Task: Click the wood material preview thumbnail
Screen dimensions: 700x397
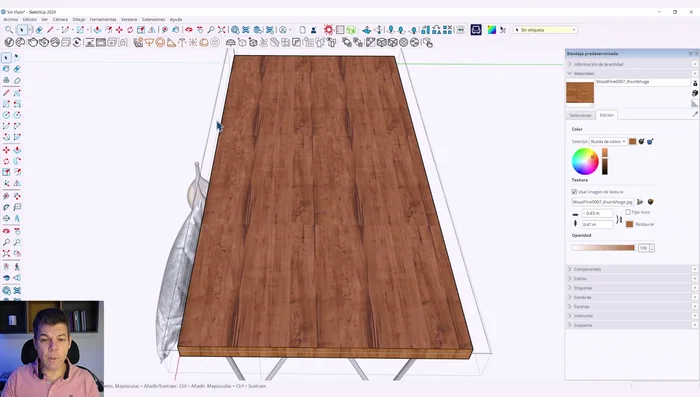Action: tap(580, 92)
